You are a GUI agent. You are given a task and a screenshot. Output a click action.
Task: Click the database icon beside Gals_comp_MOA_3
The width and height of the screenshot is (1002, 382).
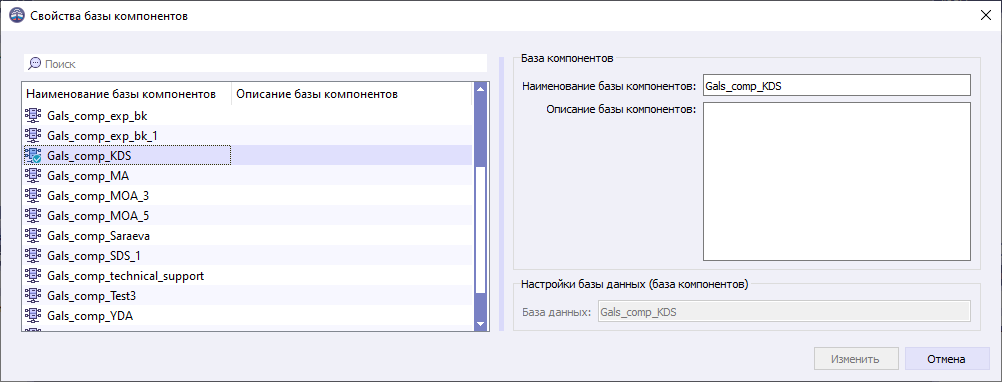[x=33, y=195]
